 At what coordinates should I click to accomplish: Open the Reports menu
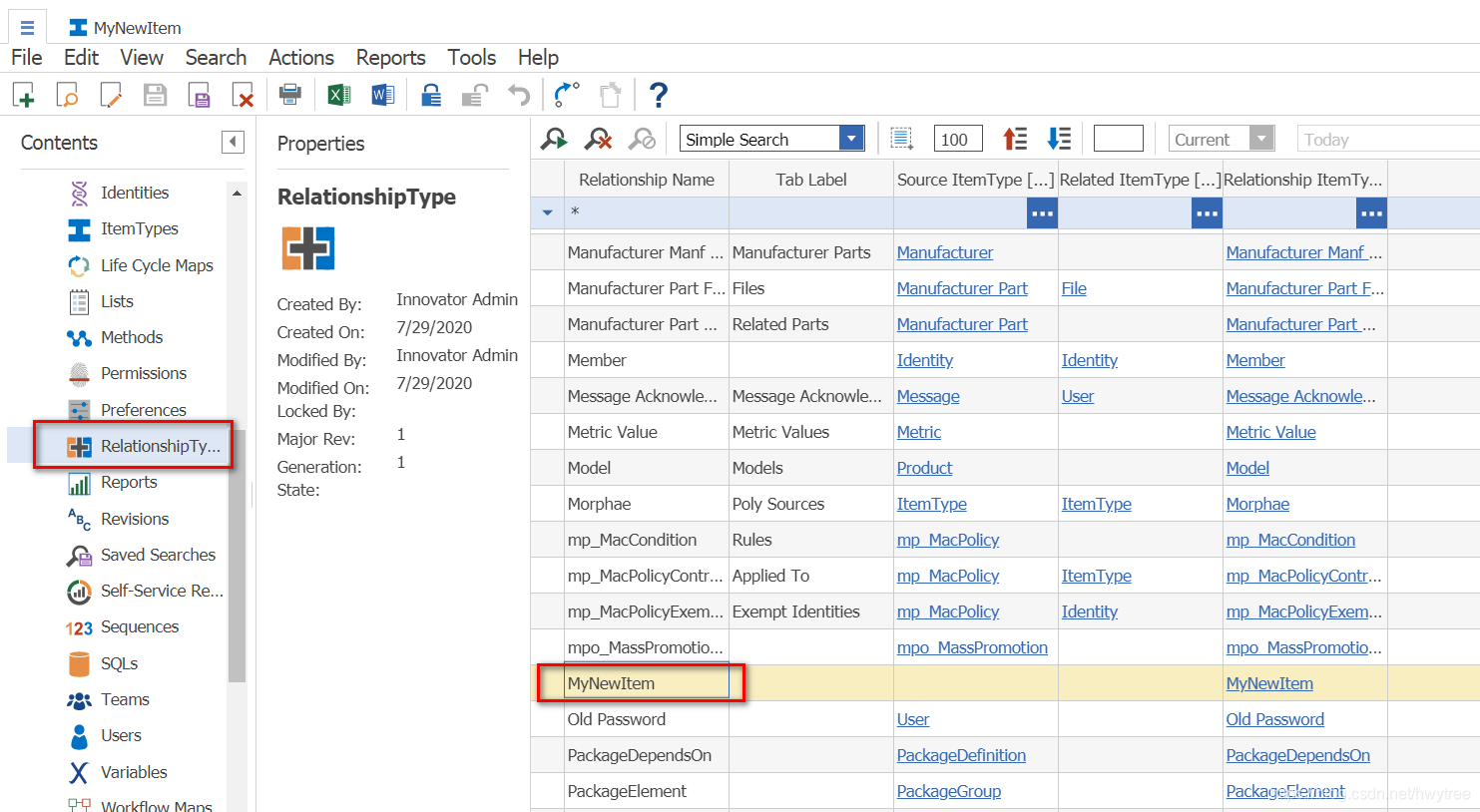(x=390, y=58)
